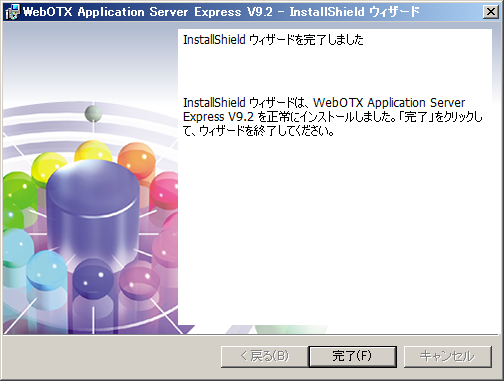The image size is (504, 381).
Task: Click the text "WebOTX Application Server" in message
Action: 389,102
